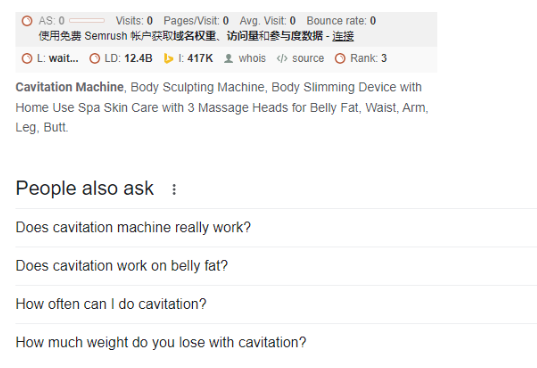
Task: Click the Rank circle icon
Action: [340, 59]
